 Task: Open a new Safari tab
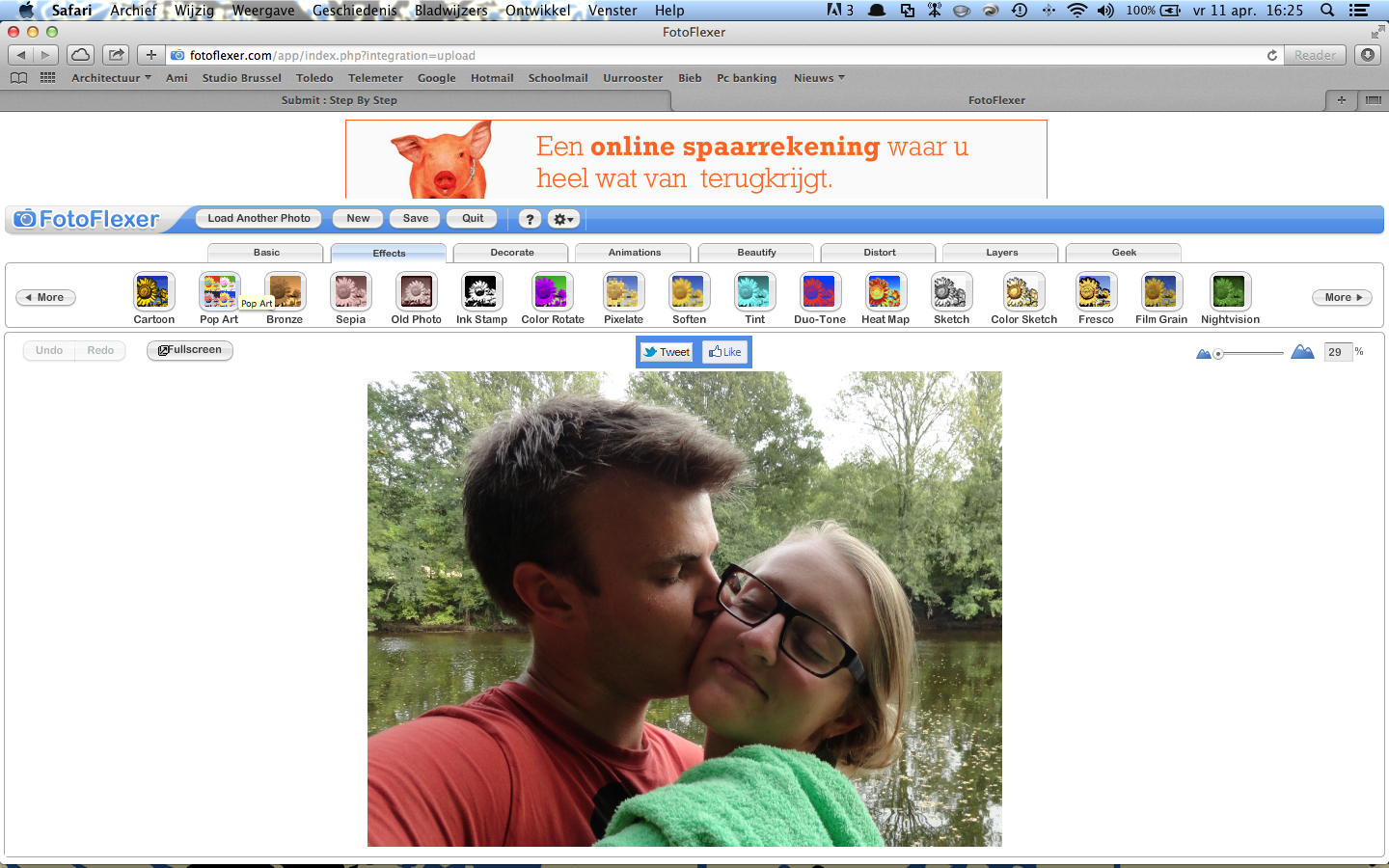coord(1341,100)
